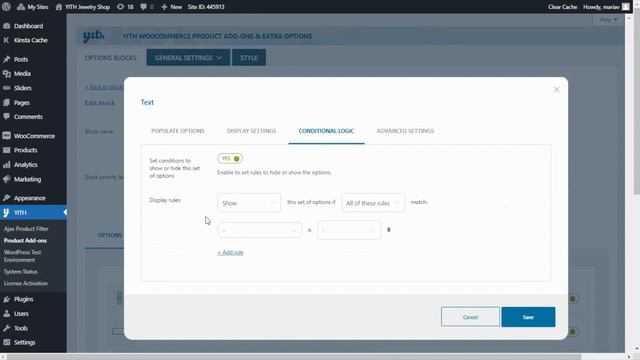Open License Activation submenu item
This screenshot has height=360, width=640.
coord(26,283)
